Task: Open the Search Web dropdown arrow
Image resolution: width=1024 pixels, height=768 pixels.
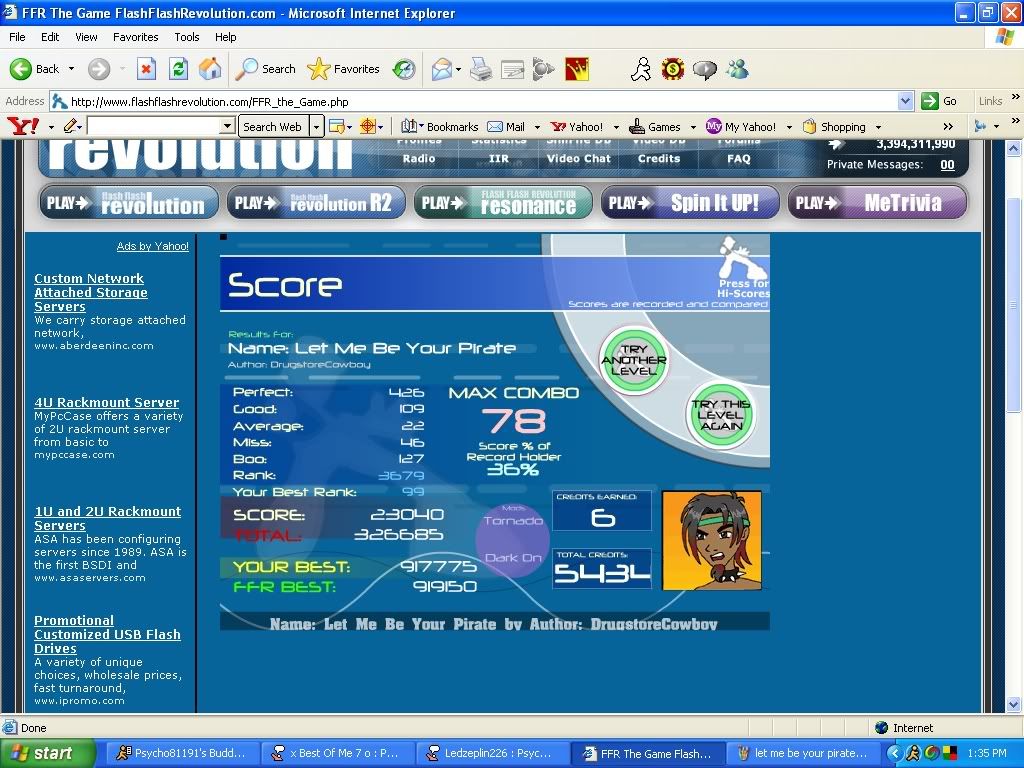Action: (x=316, y=127)
